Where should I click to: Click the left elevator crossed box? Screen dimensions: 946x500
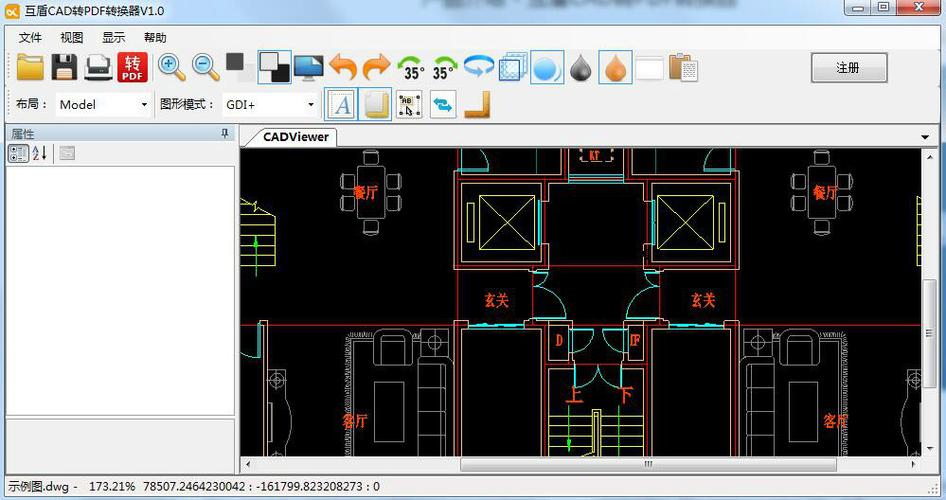coord(507,222)
